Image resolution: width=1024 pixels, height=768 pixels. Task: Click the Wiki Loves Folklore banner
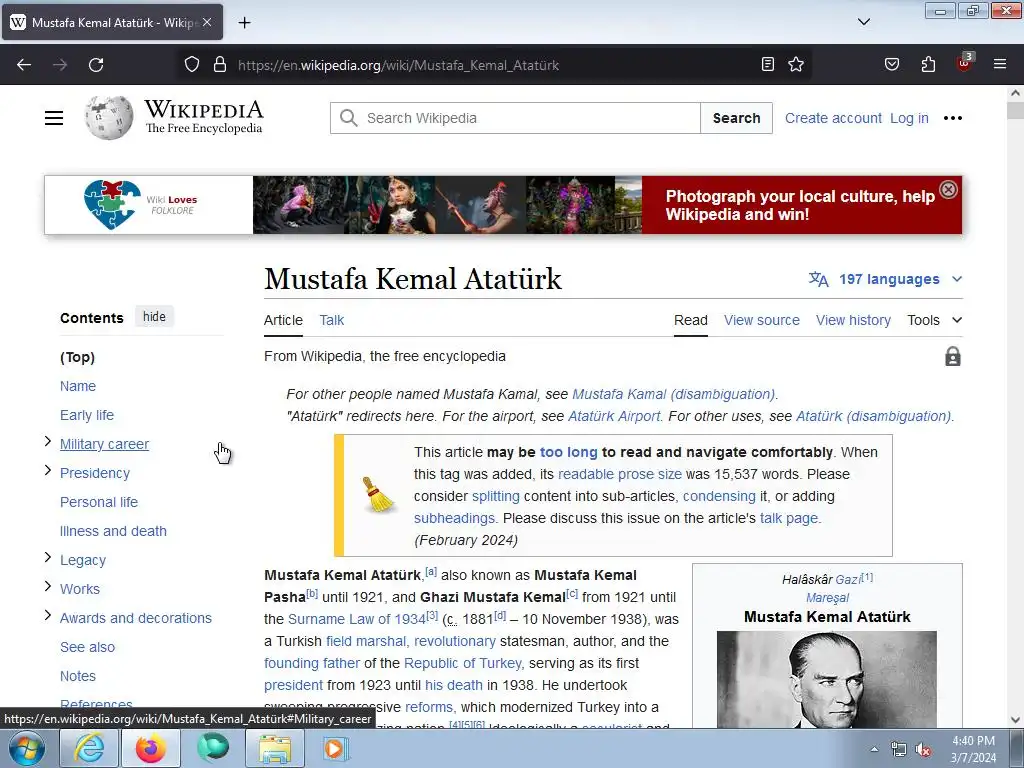[x=503, y=205]
